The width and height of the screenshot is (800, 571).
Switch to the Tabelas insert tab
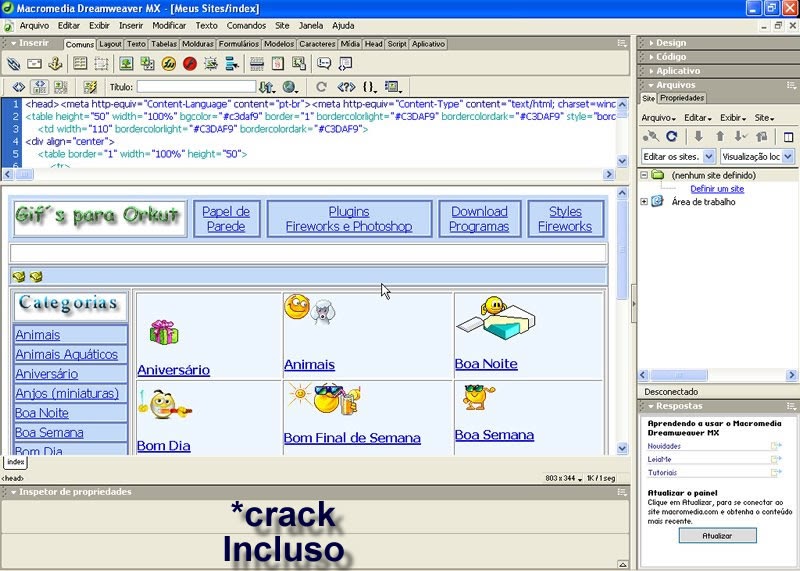(x=164, y=44)
